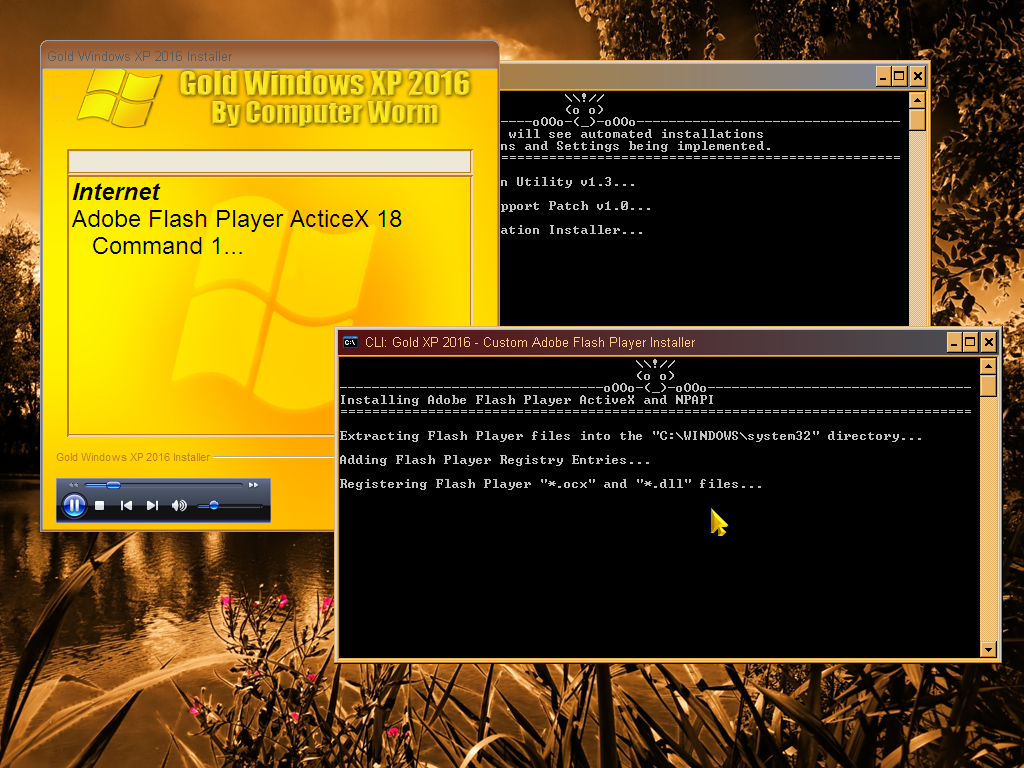Image resolution: width=1024 pixels, height=768 pixels.
Task: Click the installer progress bar field
Action: click(270, 161)
